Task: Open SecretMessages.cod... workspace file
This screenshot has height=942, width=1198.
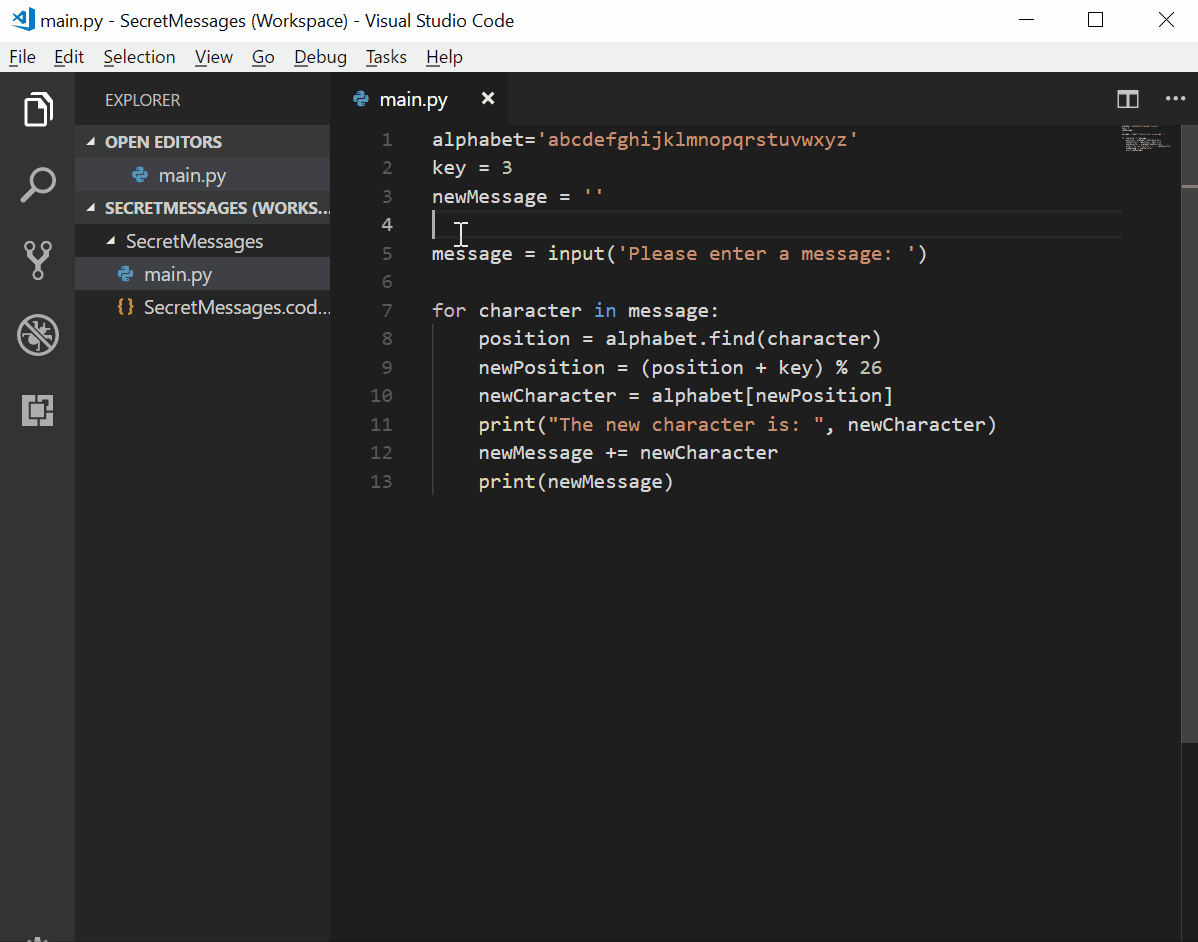Action: 202,307
